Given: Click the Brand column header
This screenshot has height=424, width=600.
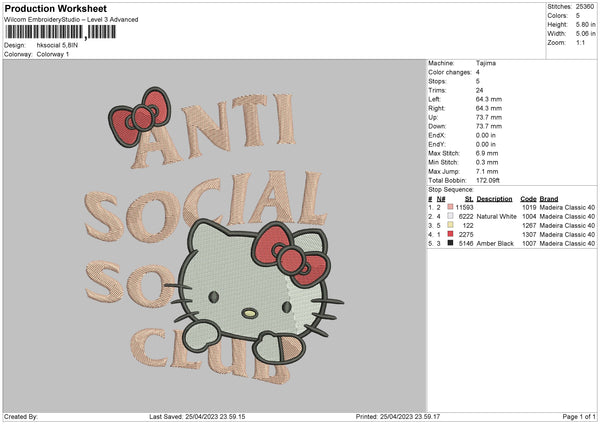Looking at the screenshot, I should [x=549, y=197].
